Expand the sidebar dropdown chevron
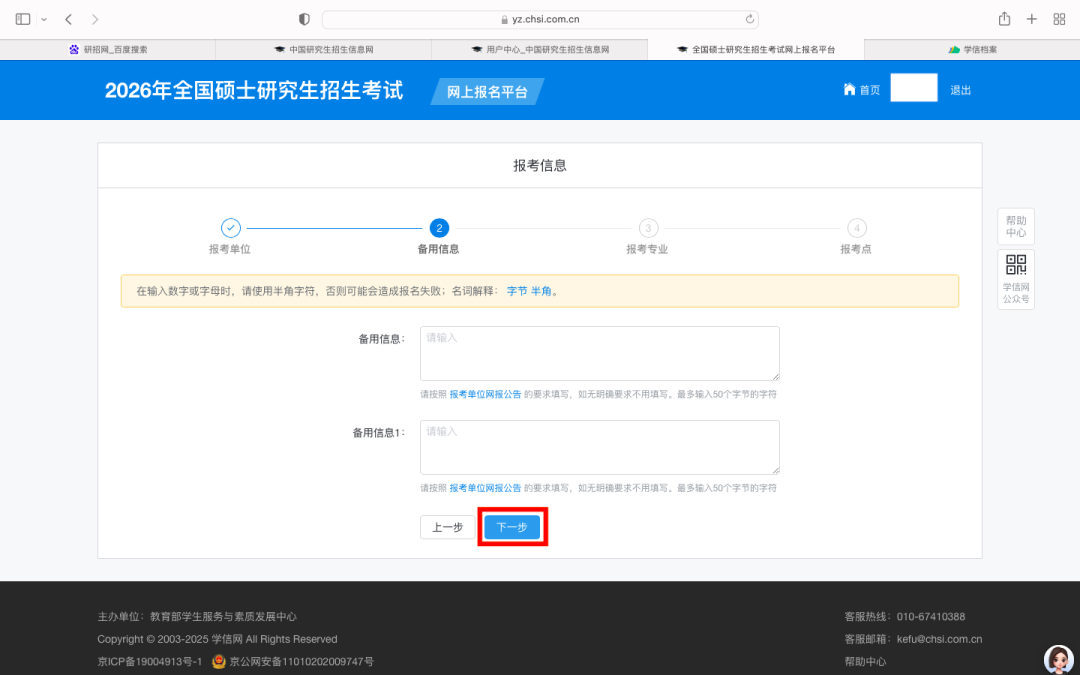 tap(44, 19)
